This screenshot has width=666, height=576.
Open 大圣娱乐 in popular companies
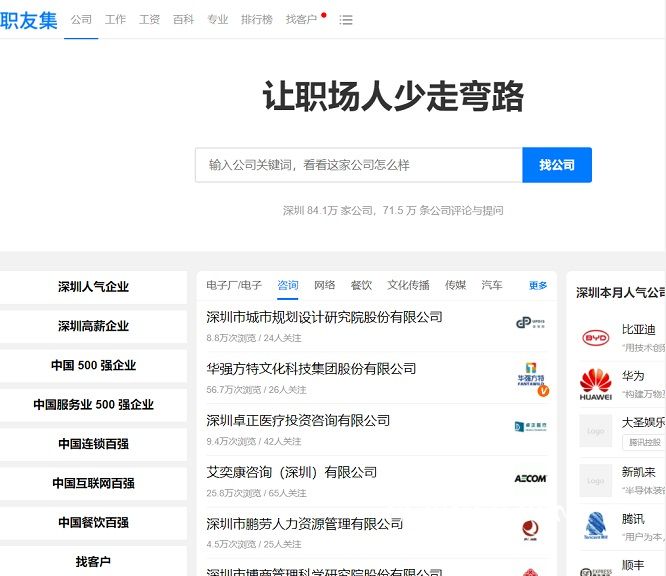pos(643,422)
